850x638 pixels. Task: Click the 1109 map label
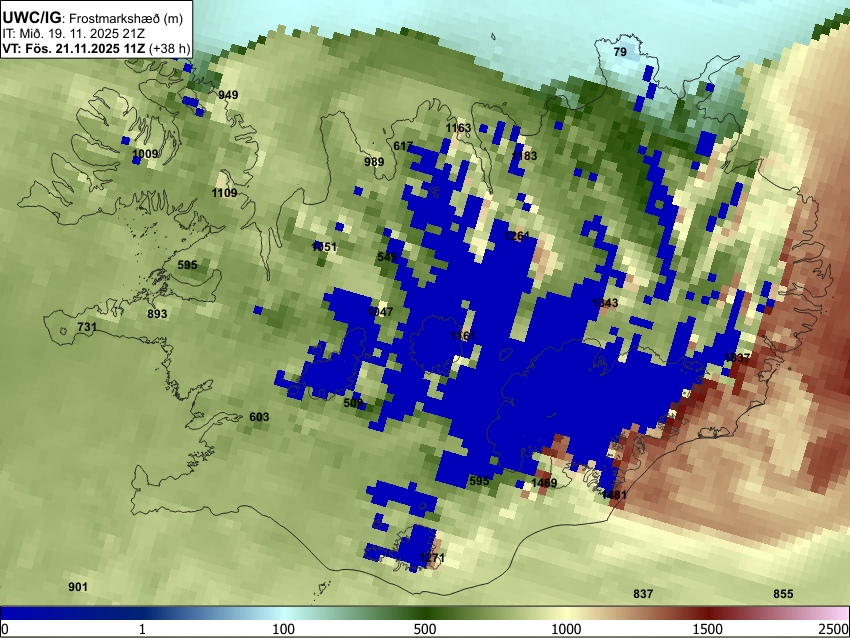[224, 193]
